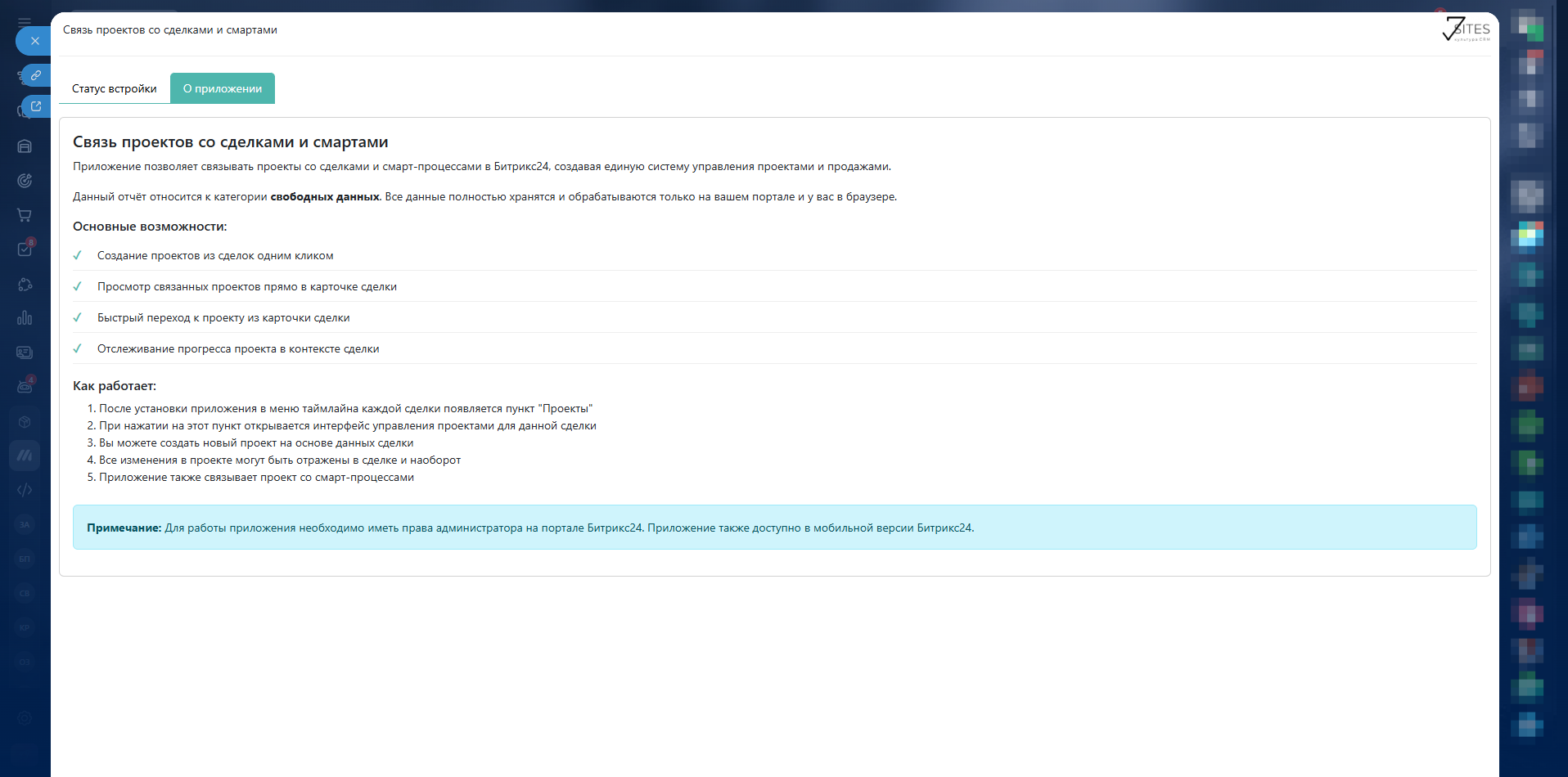Click feature Создание проектов из сделок одним кликом
Screen dimensions: 1568x777
(215, 256)
